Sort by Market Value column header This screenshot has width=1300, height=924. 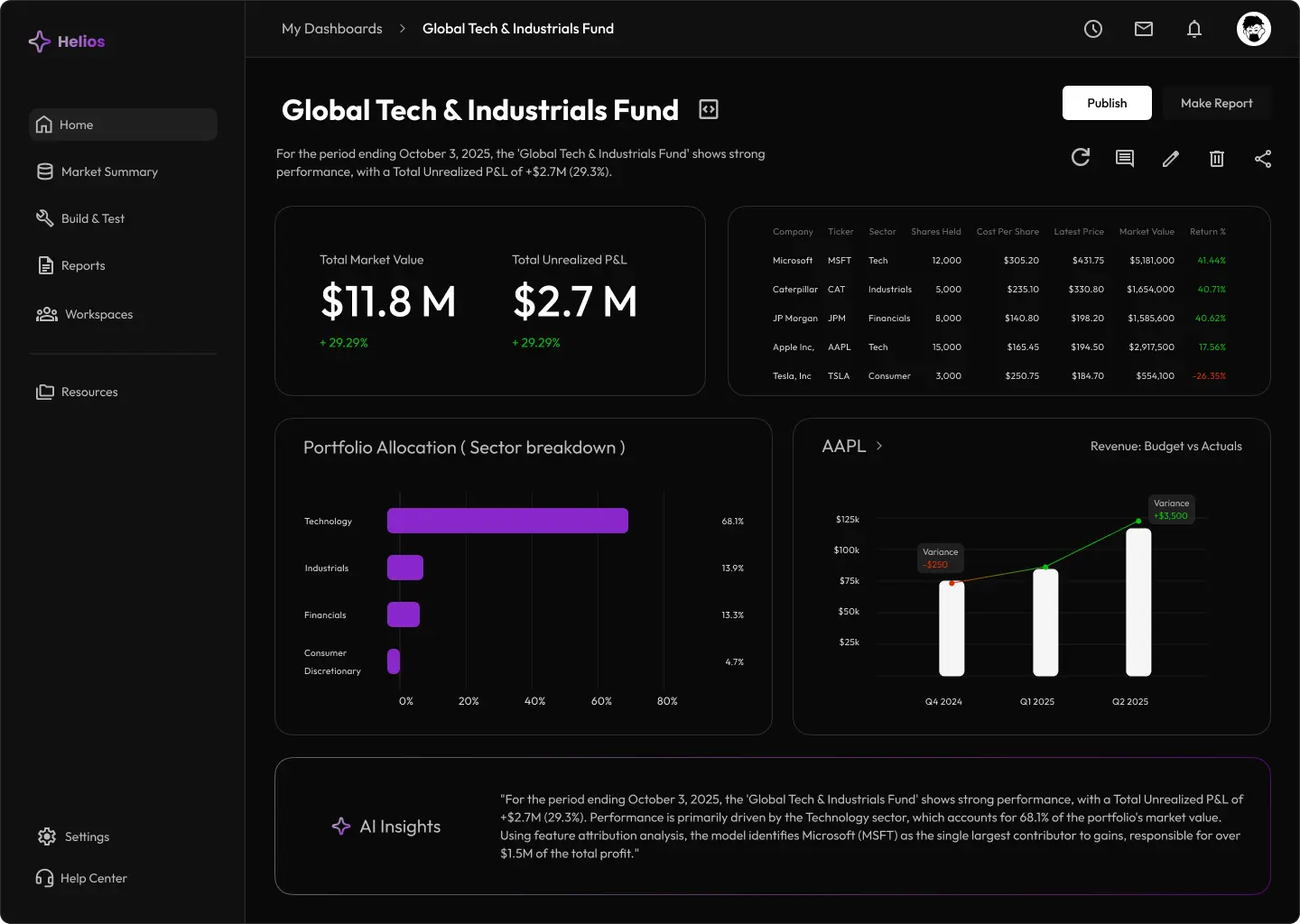pyautogui.click(x=1147, y=232)
